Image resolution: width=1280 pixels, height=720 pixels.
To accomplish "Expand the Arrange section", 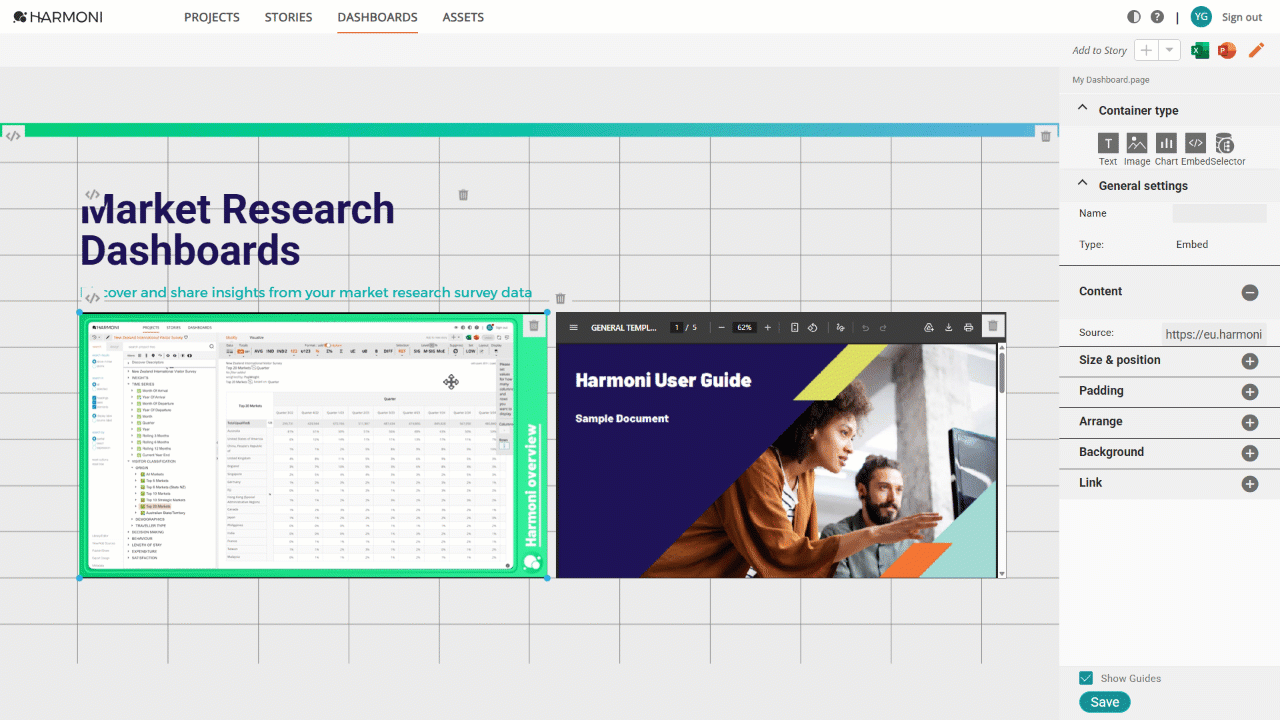I will 1250,423.
